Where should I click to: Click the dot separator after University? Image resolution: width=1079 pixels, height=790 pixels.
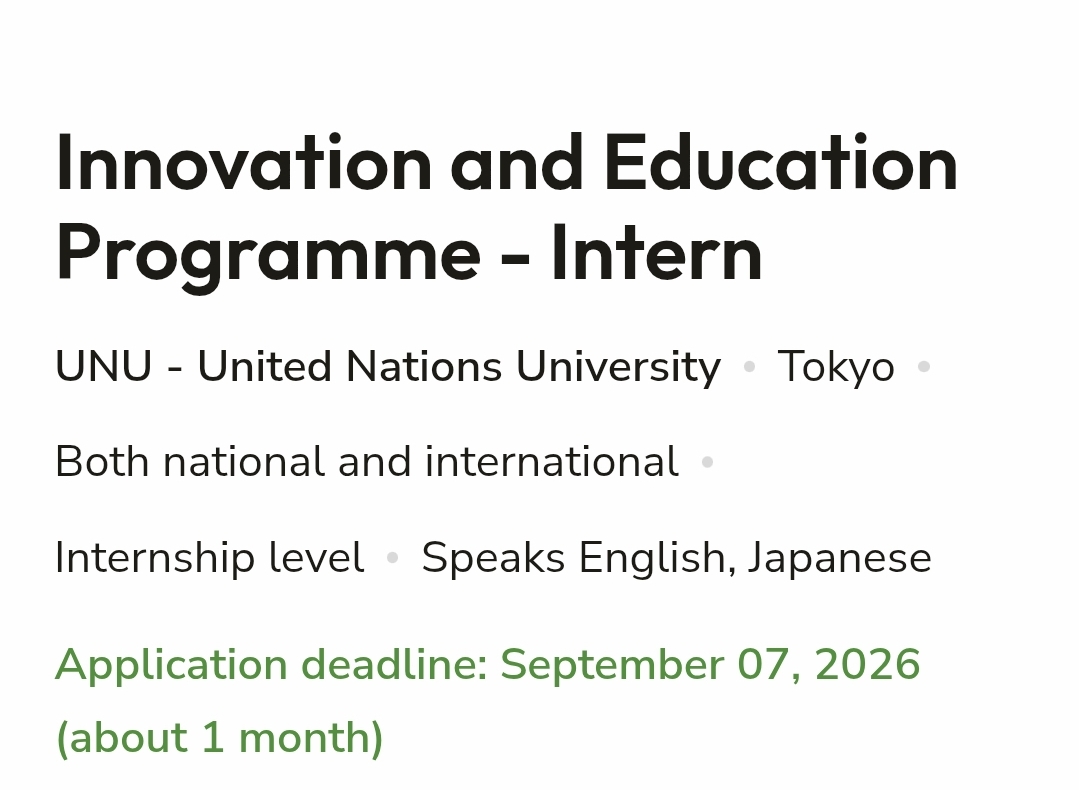pyautogui.click(x=749, y=367)
